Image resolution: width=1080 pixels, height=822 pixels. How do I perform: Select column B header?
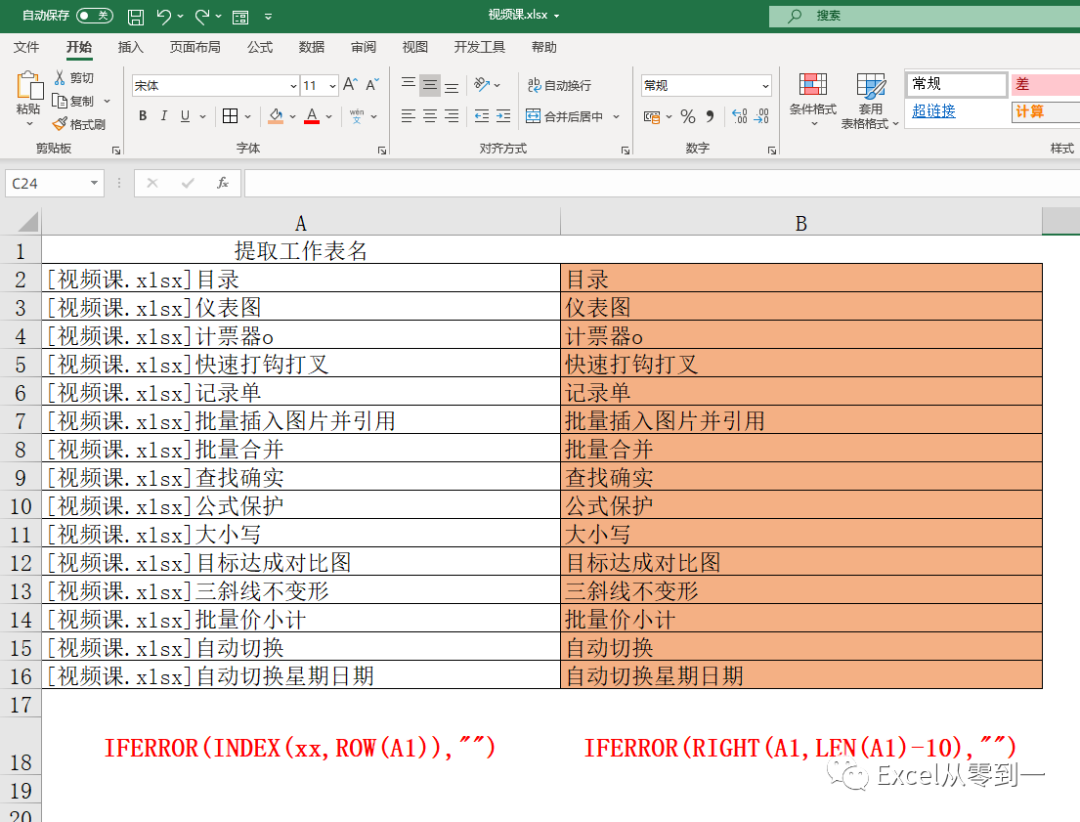click(x=801, y=223)
